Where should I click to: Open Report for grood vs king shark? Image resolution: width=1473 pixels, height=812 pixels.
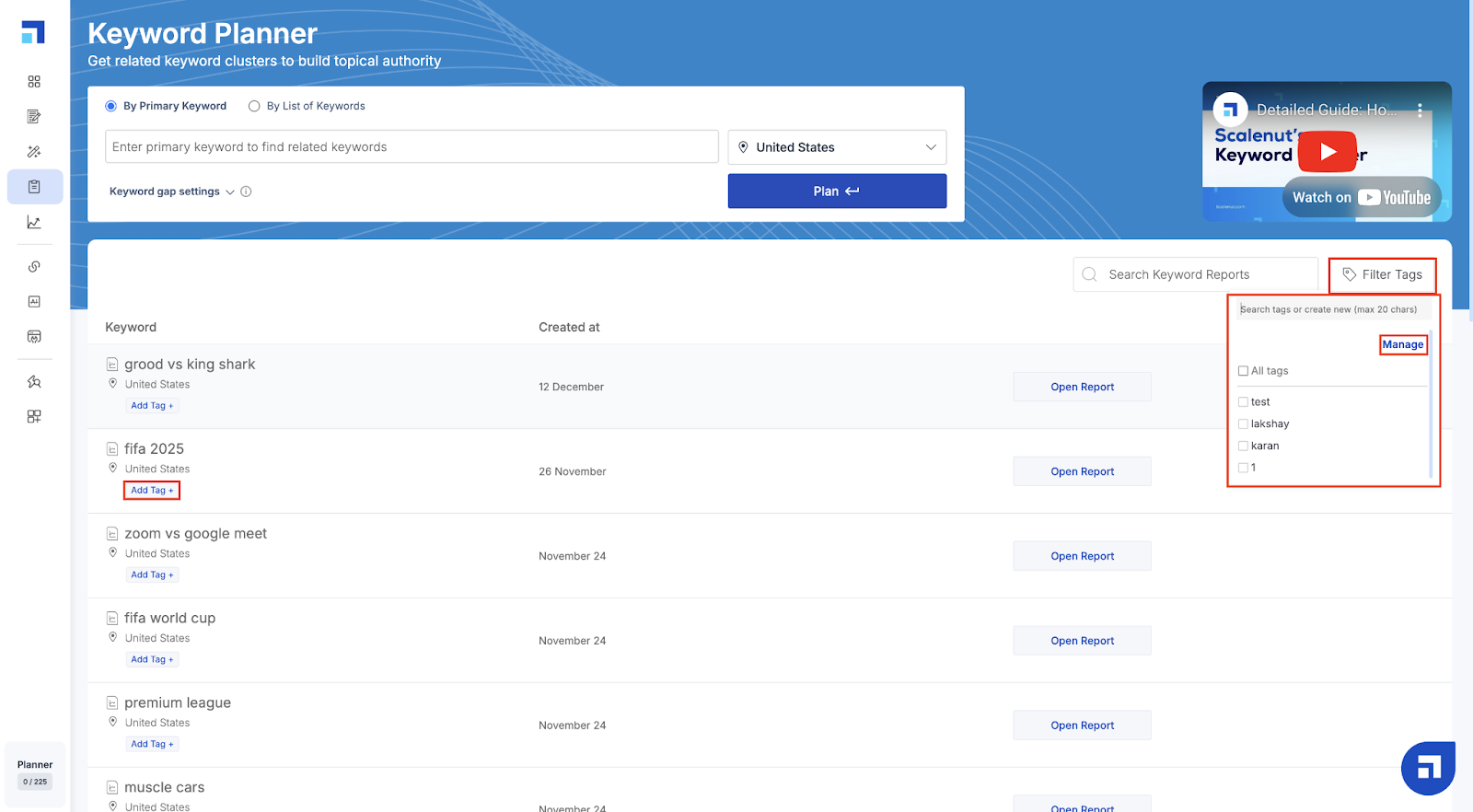pos(1082,387)
